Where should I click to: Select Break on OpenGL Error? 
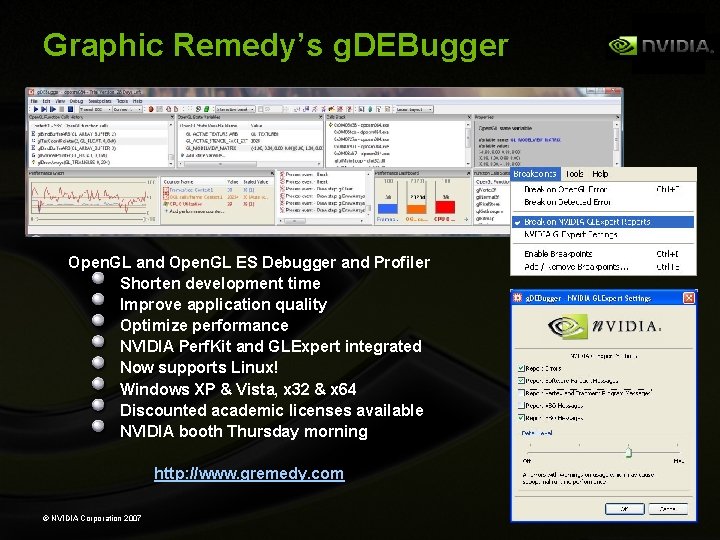click(x=602, y=189)
